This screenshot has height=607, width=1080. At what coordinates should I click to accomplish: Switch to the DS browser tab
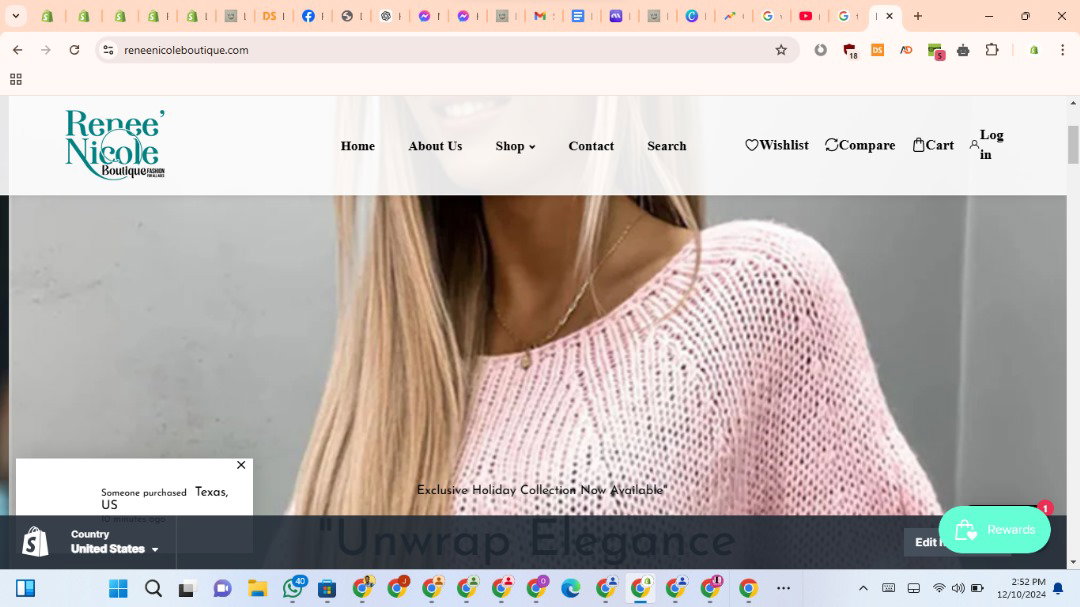(x=269, y=16)
